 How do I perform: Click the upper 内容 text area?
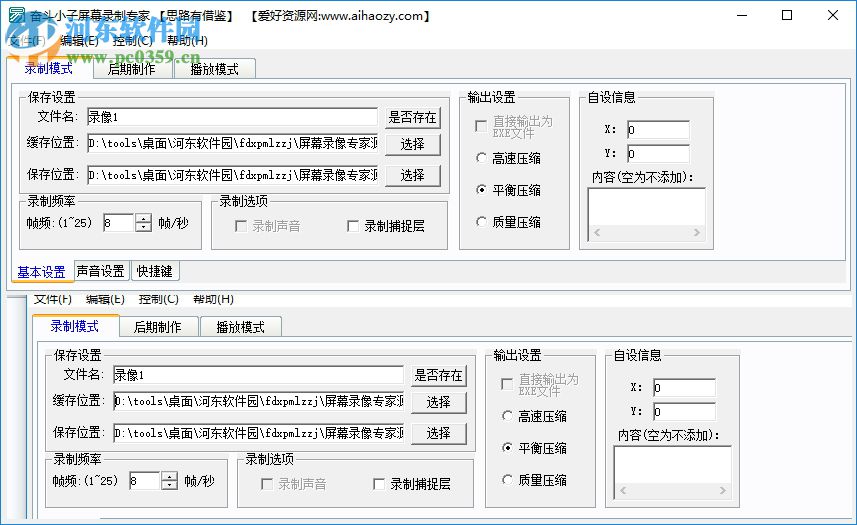pyautogui.click(x=646, y=208)
